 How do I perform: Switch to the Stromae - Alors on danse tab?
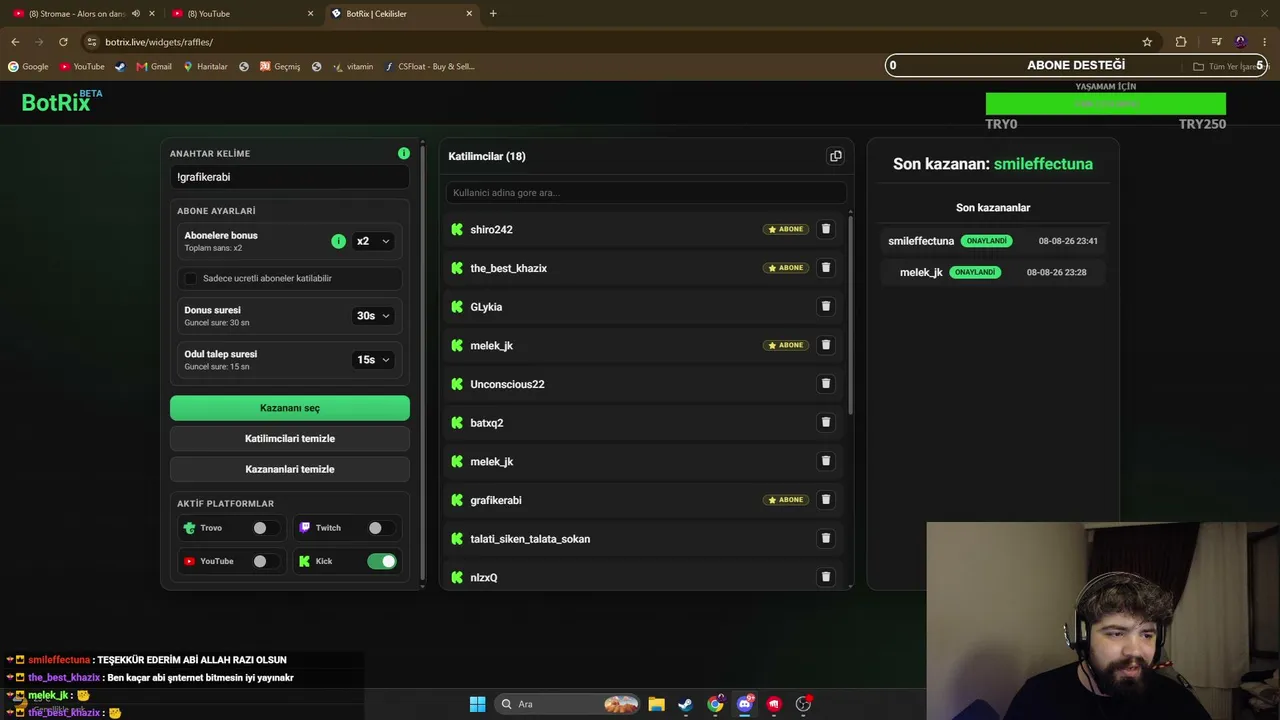[x=80, y=14]
